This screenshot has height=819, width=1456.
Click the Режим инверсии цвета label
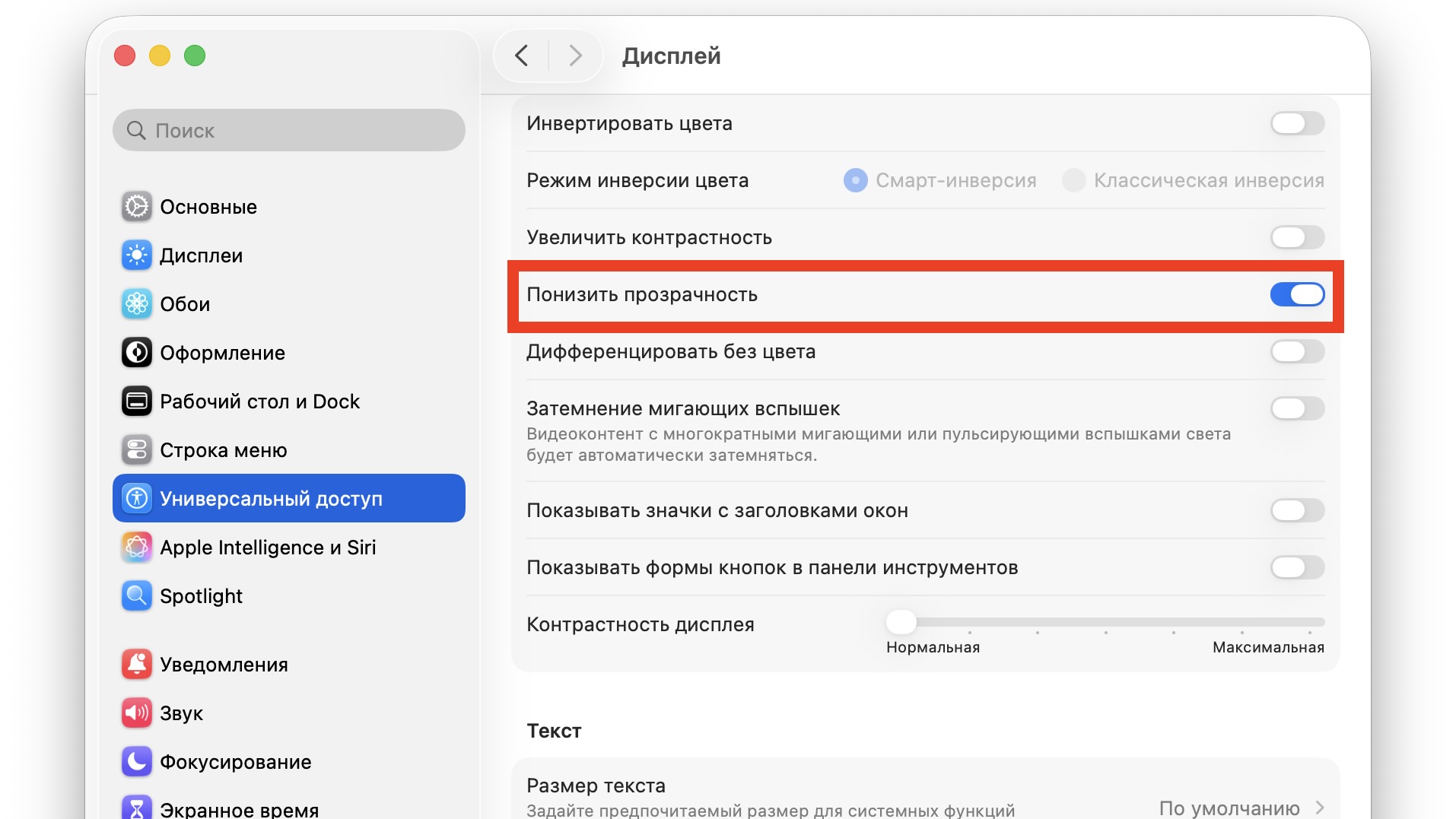pyautogui.click(x=637, y=180)
